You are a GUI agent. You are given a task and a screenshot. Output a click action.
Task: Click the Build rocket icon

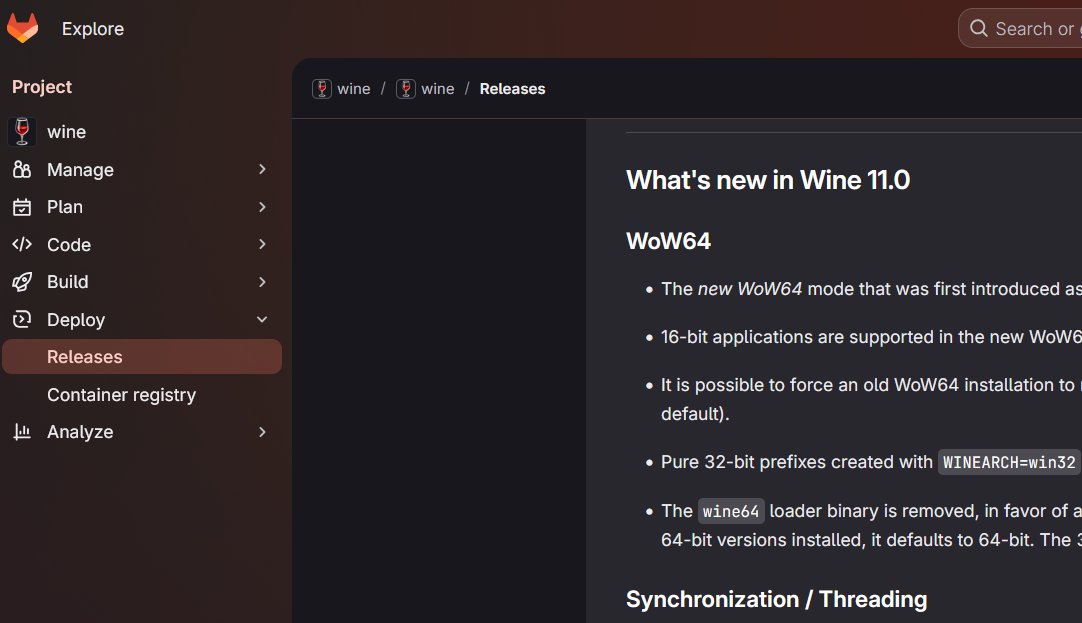coord(22,282)
